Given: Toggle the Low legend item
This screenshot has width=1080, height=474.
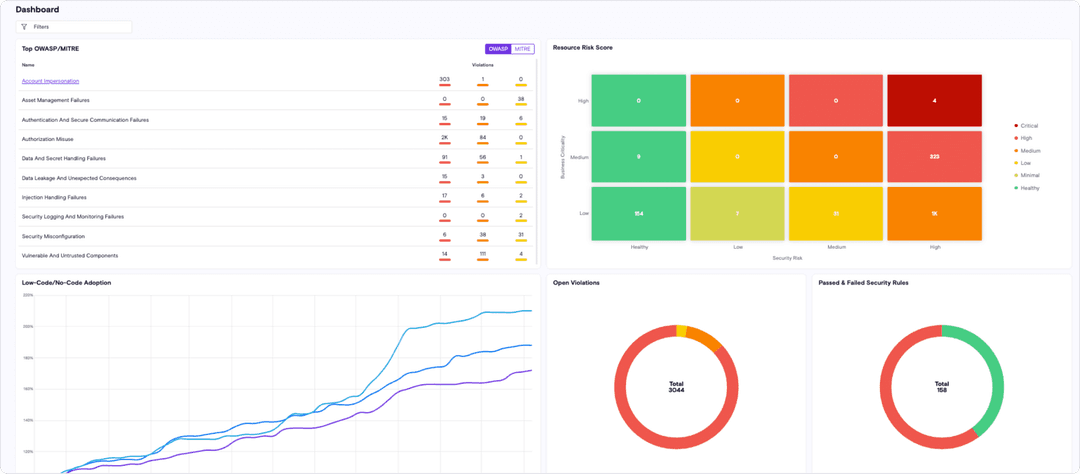Looking at the screenshot, I should pos(1025,163).
